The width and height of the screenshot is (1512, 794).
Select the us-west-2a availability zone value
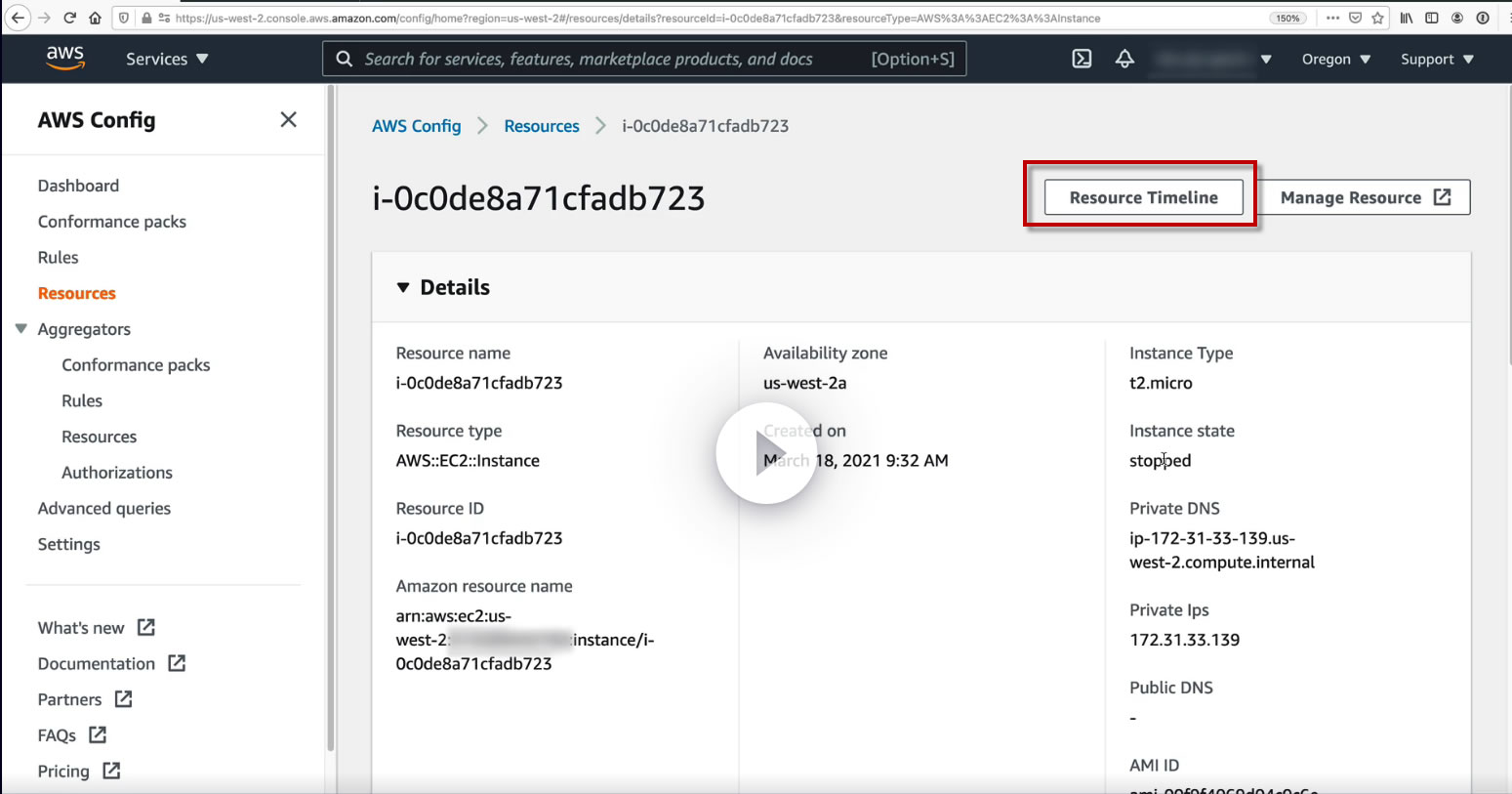click(x=804, y=383)
